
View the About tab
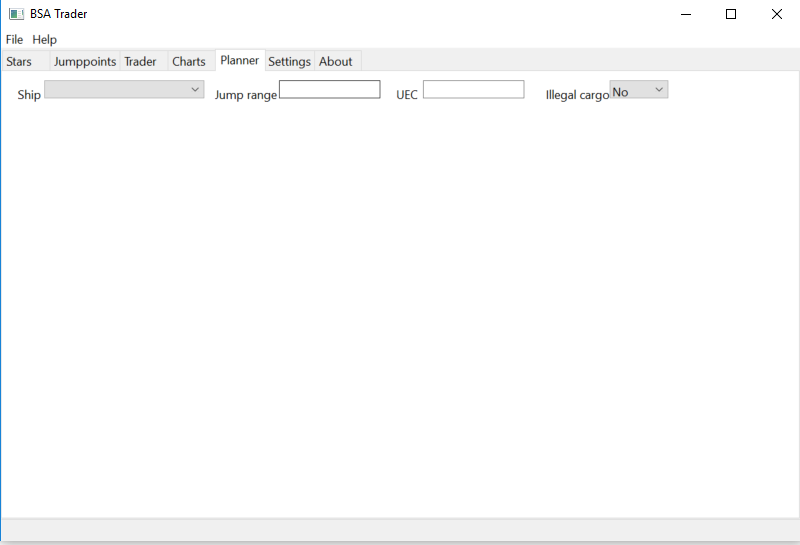tap(336, 61)
